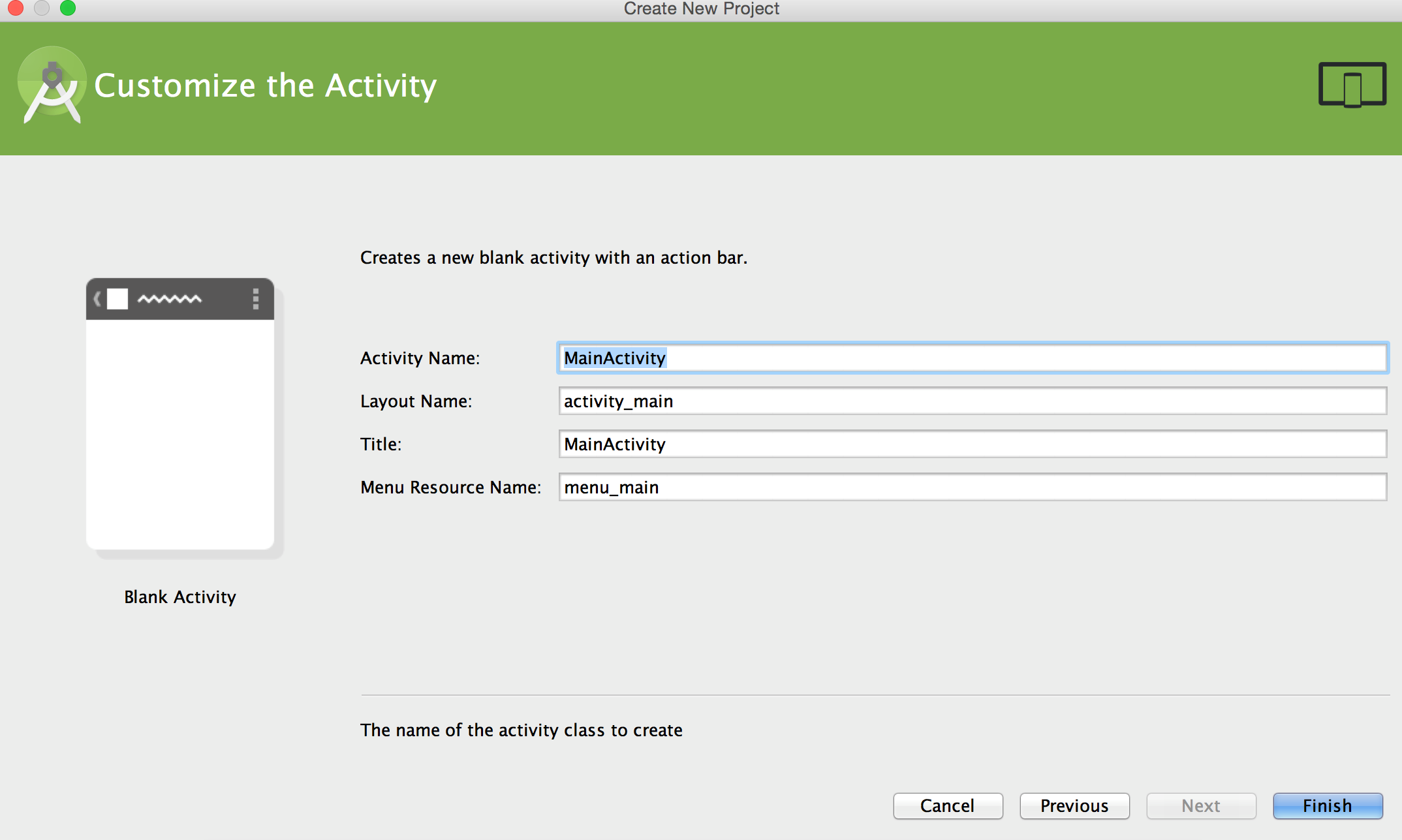Select the Title field text
This screenshot has height=840, width=1402.
614,444
